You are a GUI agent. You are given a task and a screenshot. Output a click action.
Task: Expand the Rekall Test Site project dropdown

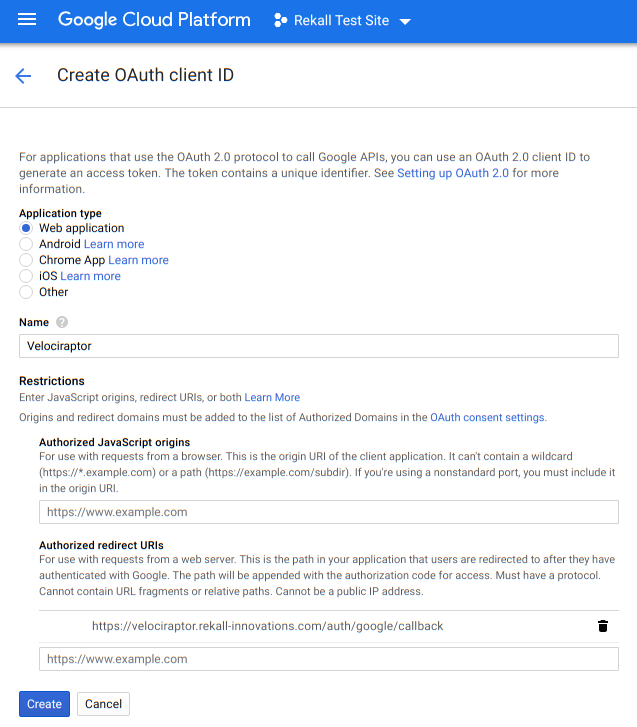point(404,21)
